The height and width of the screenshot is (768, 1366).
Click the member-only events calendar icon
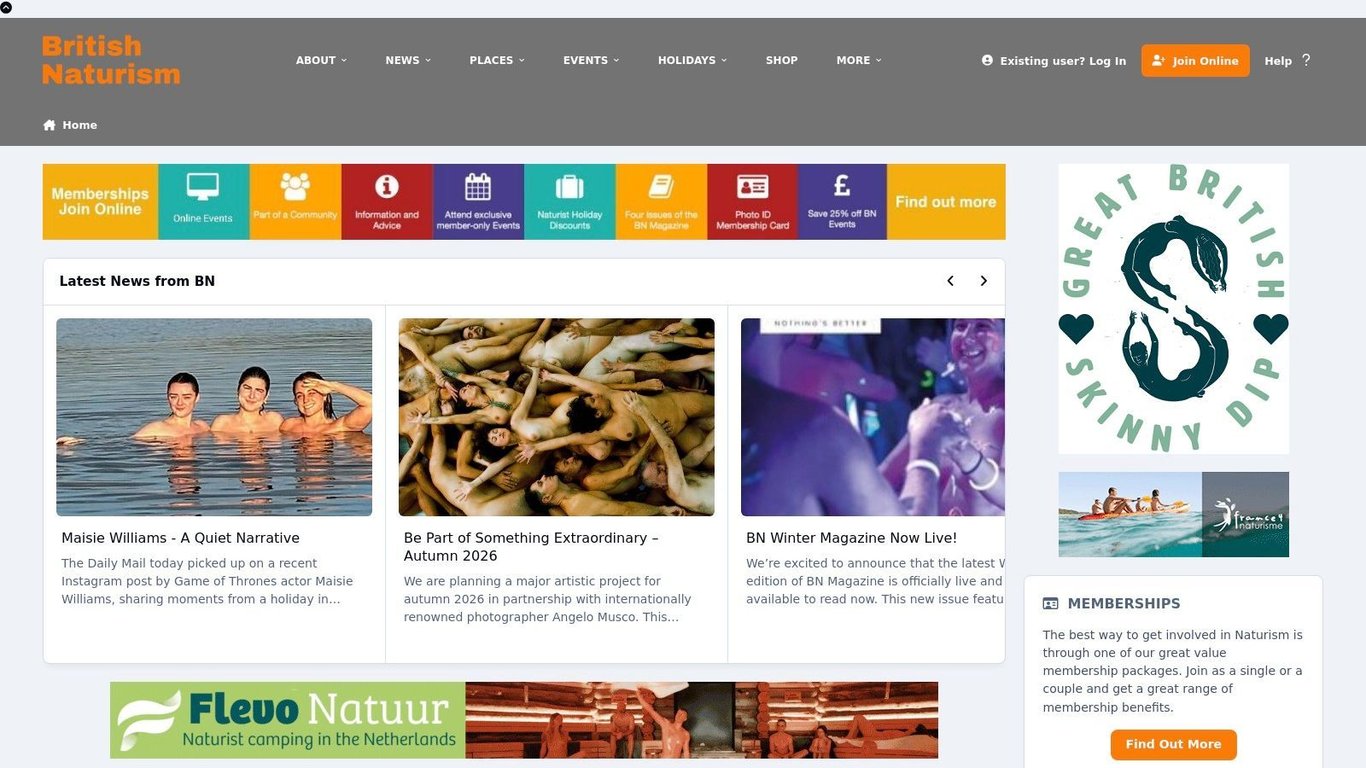tap(478, 188)
